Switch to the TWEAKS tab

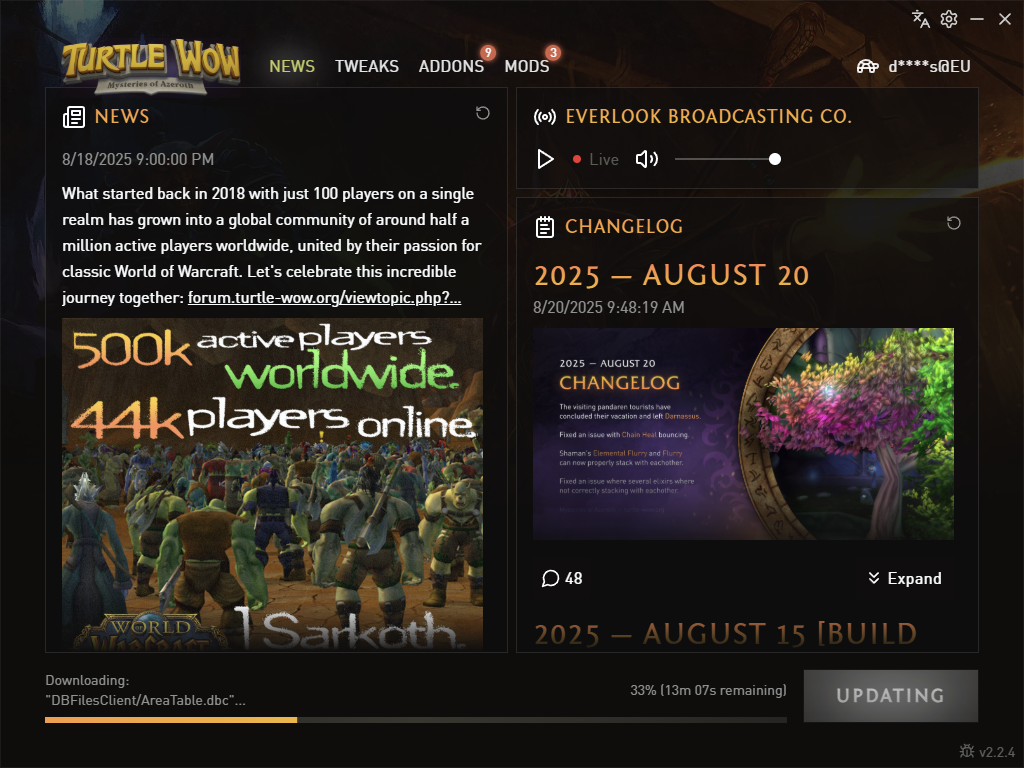(366, 66)
